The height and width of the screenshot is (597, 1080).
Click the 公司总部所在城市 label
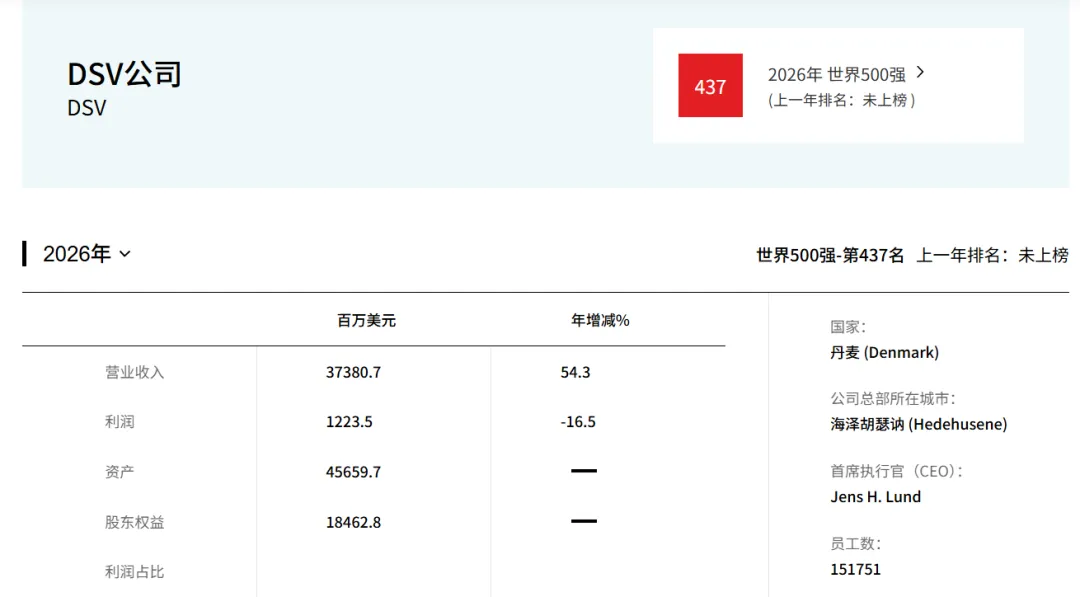point(893,399)
